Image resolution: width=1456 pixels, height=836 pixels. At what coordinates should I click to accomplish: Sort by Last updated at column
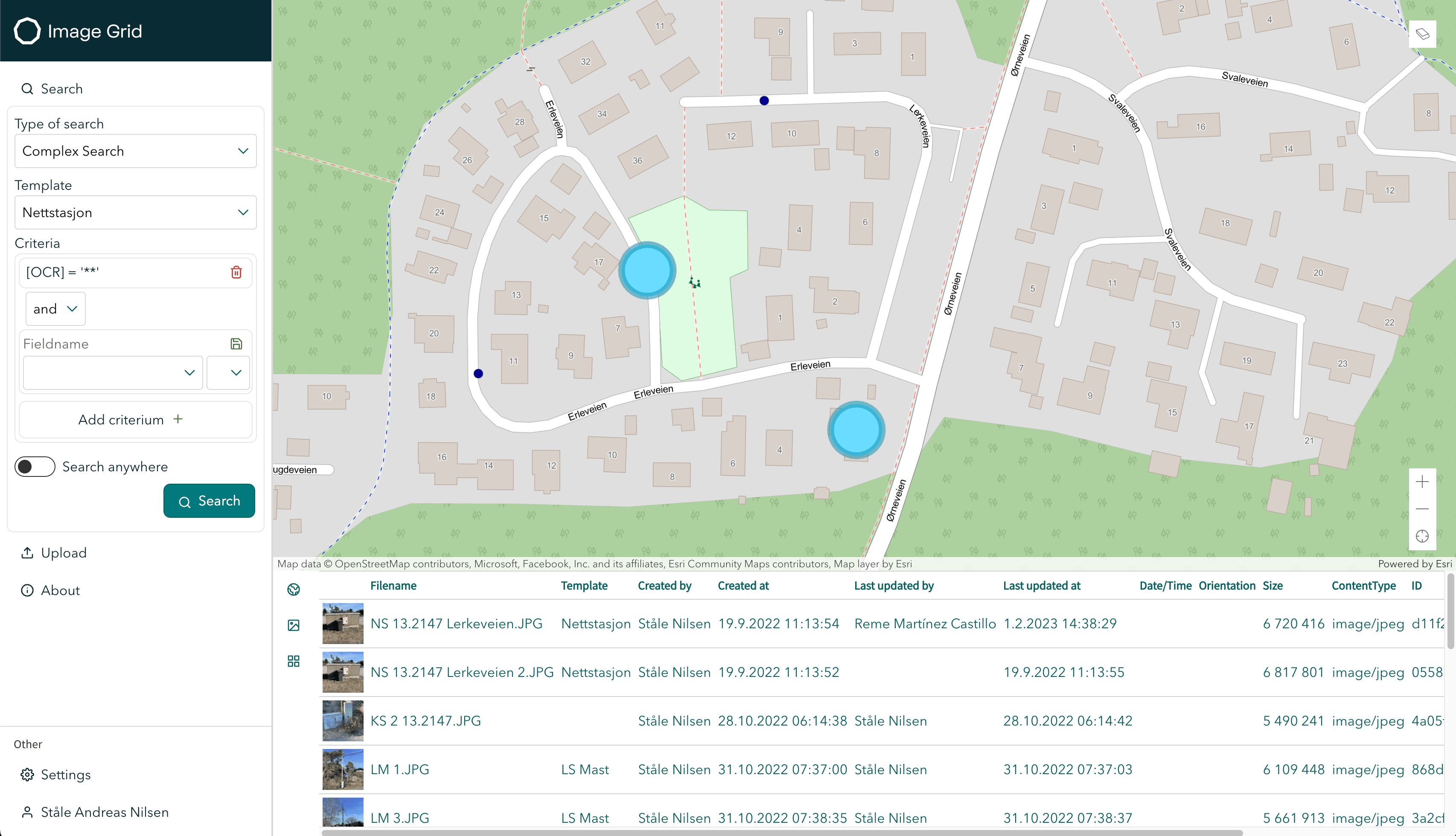(x=1041, y=586)
